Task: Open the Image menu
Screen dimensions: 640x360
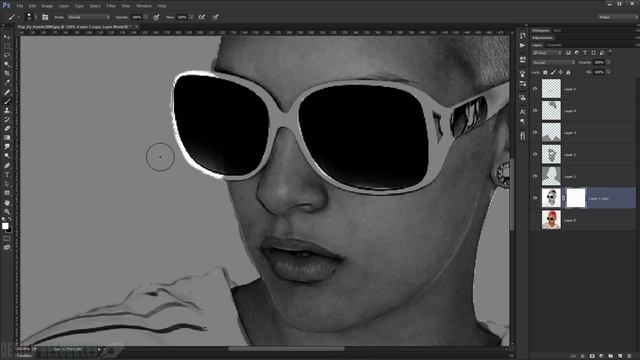Action: 47,6
